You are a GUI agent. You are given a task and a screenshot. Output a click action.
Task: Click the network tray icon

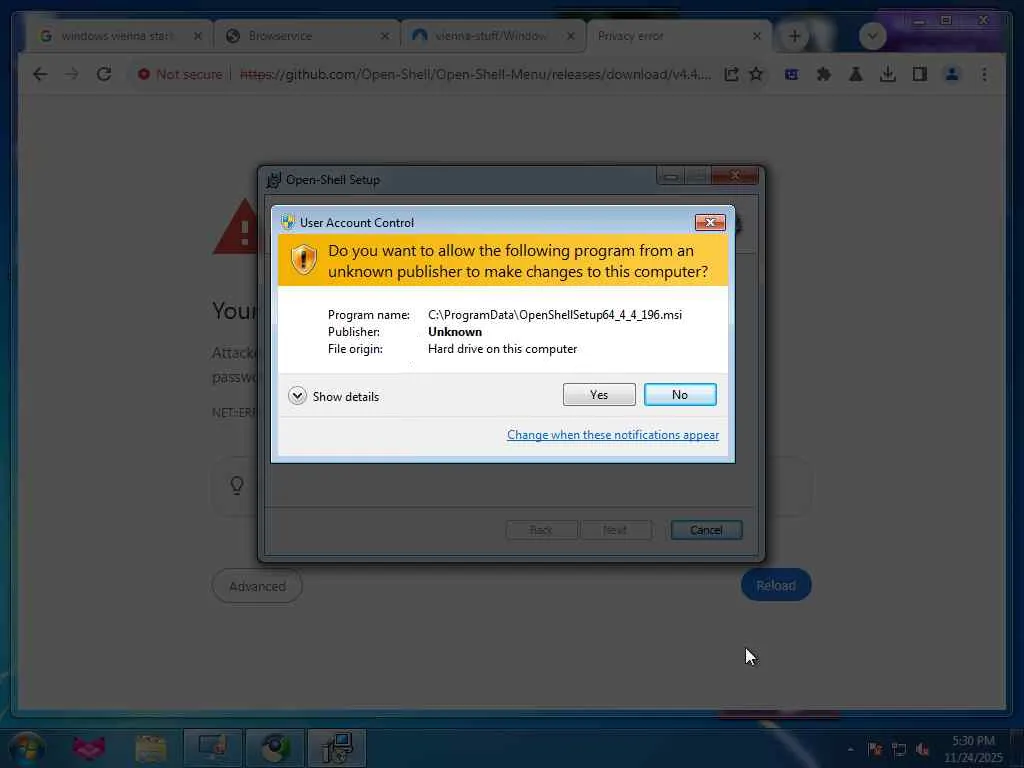pos(899,749)
